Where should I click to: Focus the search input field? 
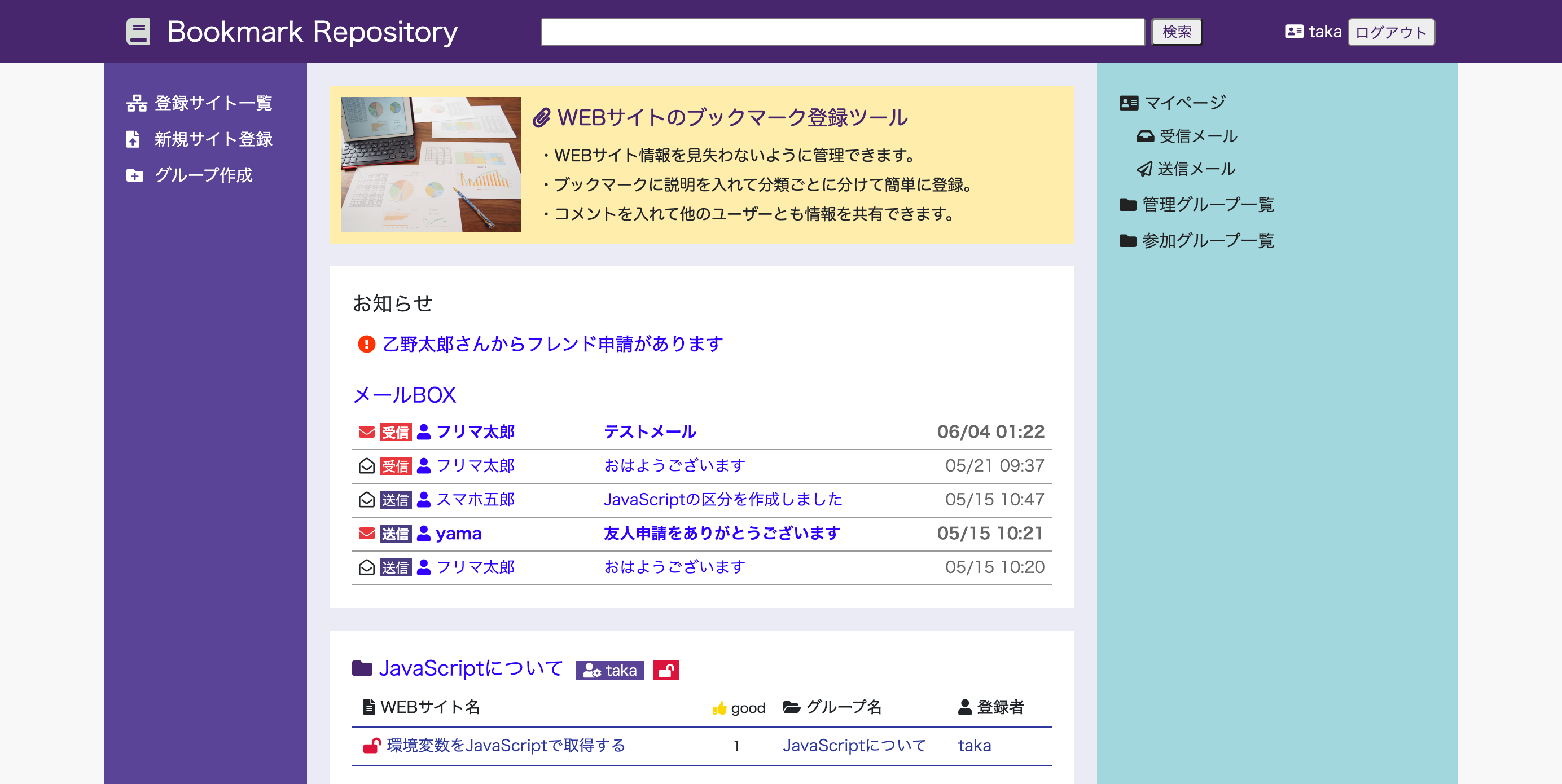coord(843,32)
